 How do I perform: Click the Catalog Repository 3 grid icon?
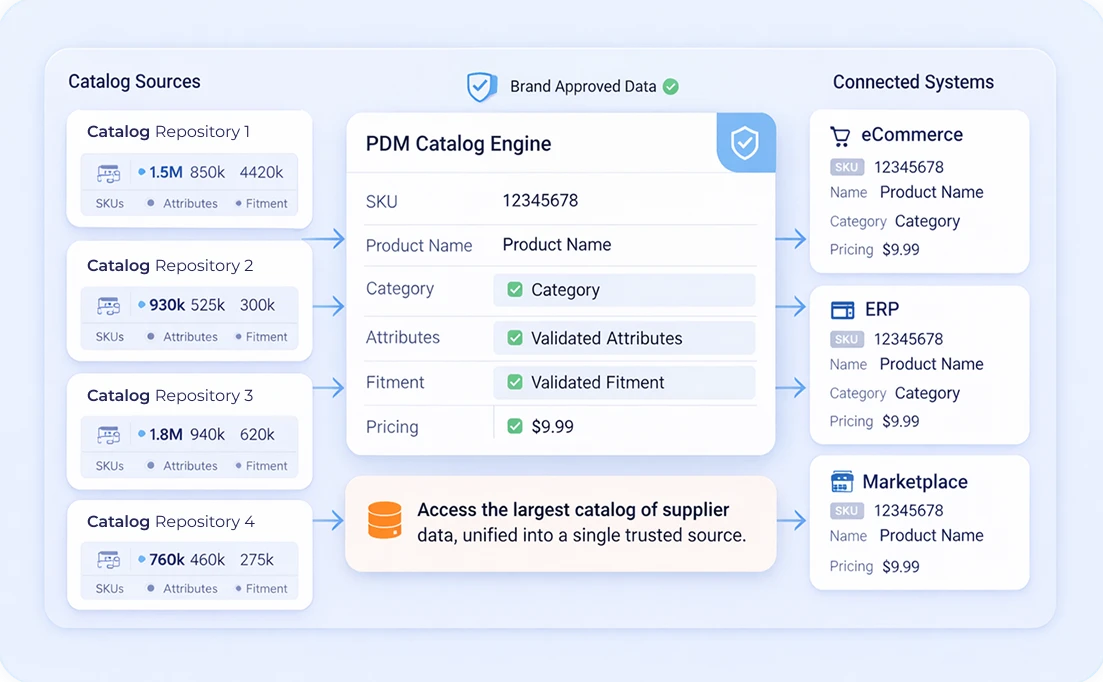click(x=108, y=435)
